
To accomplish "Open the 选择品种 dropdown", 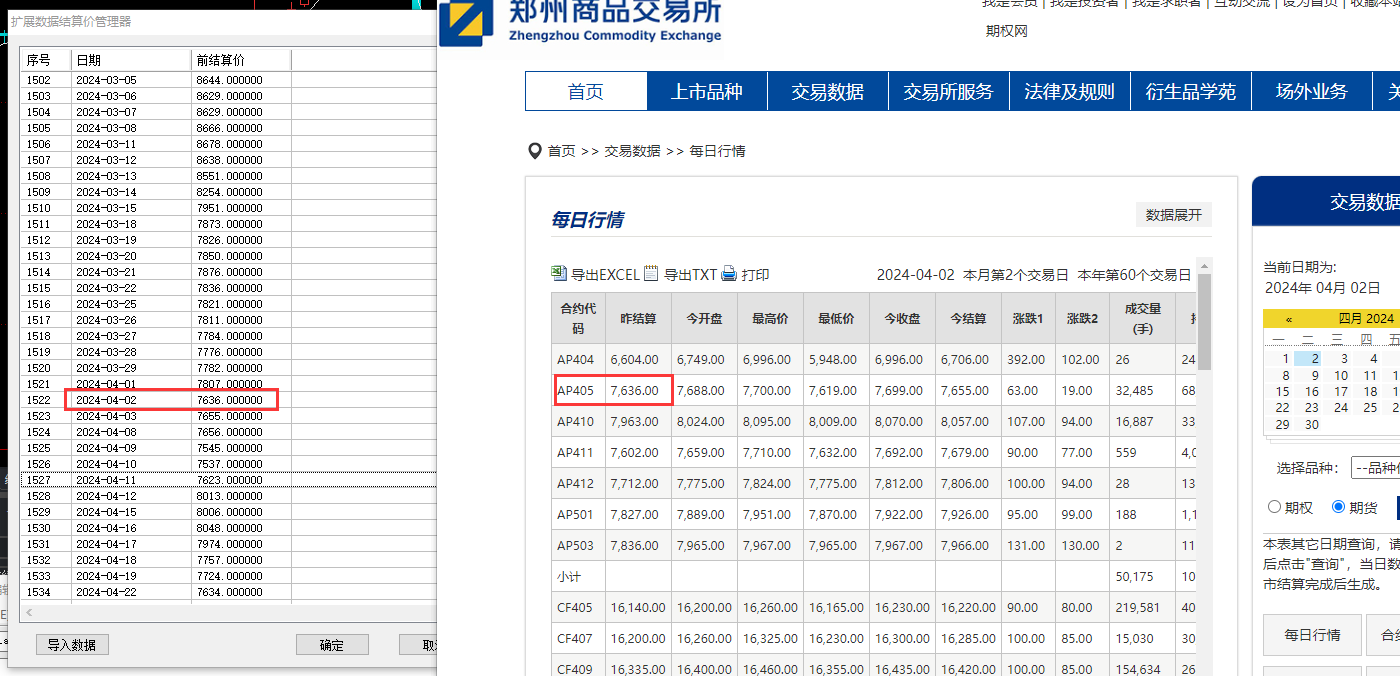I will coord(1376,468).
